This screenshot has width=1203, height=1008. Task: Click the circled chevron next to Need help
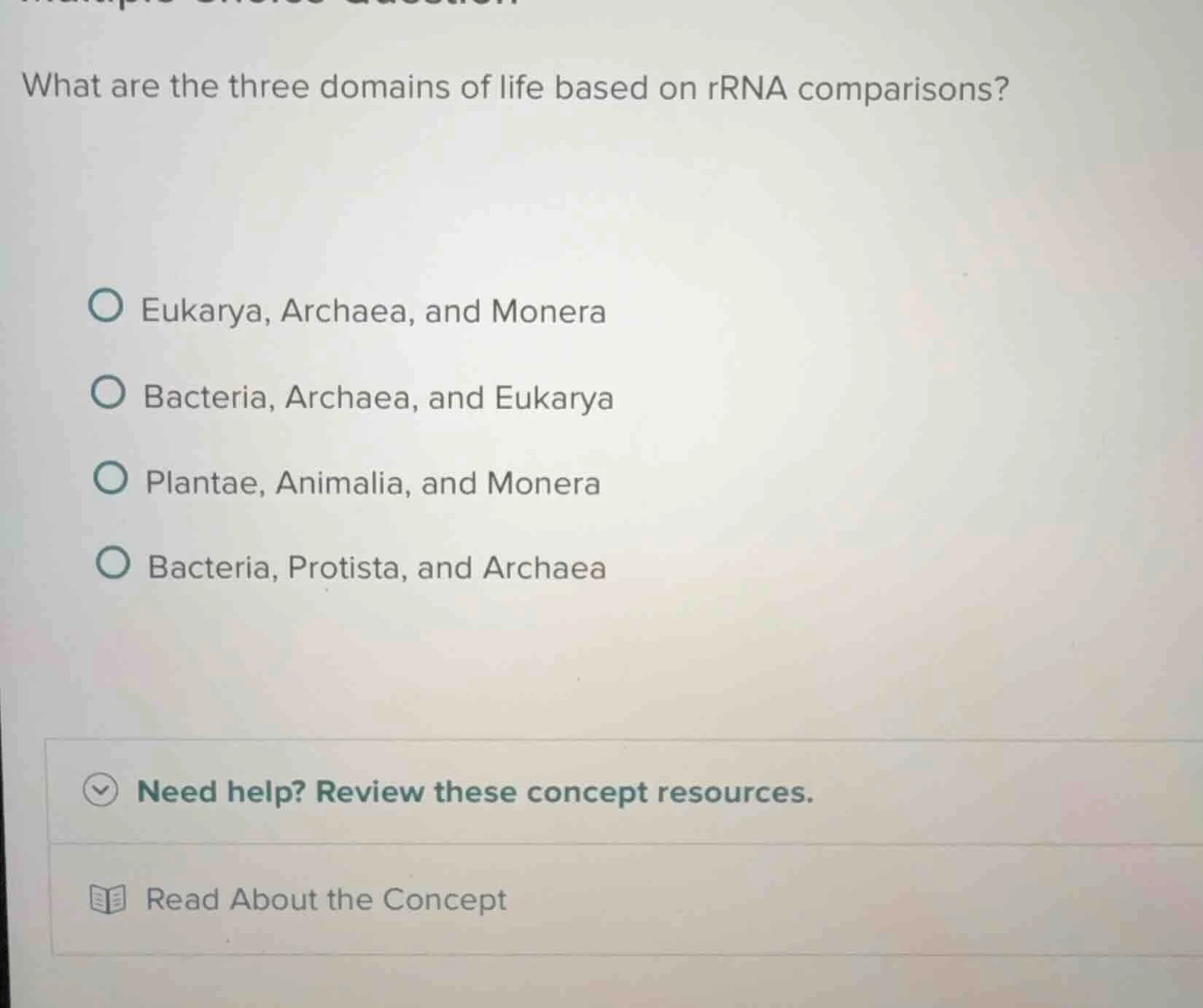(101, 792)
